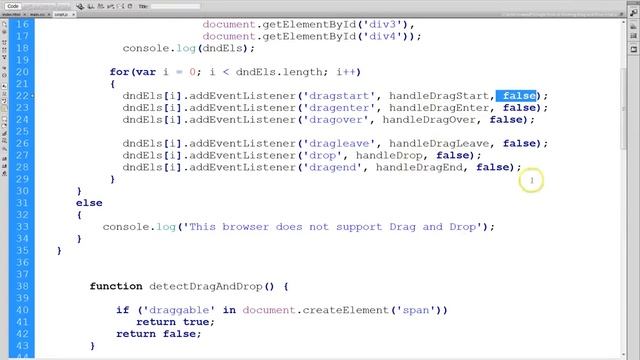This screenshot has width=640, height=360.
Task: Click line number 38 in the gutter
Action: 22,286
